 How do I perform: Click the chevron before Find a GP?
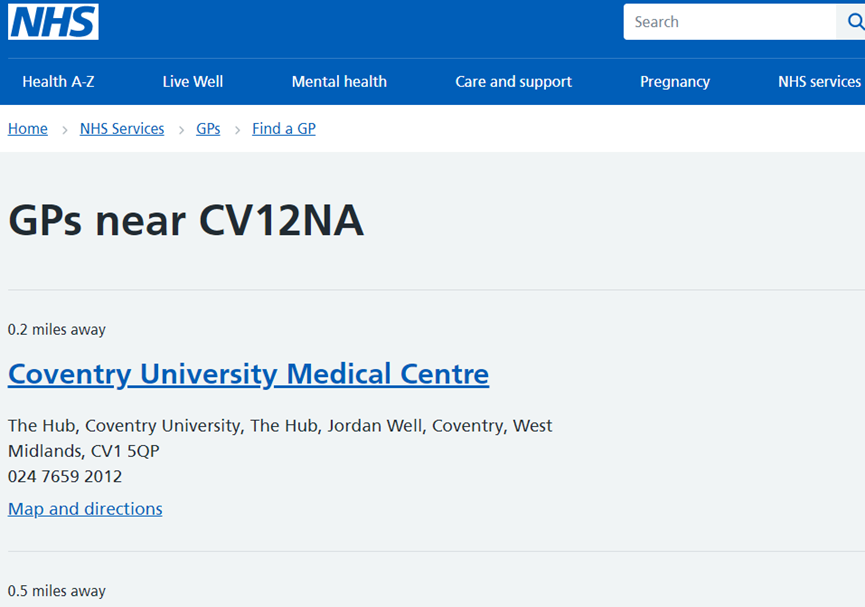pyautogui.click(x=237, y=129)
